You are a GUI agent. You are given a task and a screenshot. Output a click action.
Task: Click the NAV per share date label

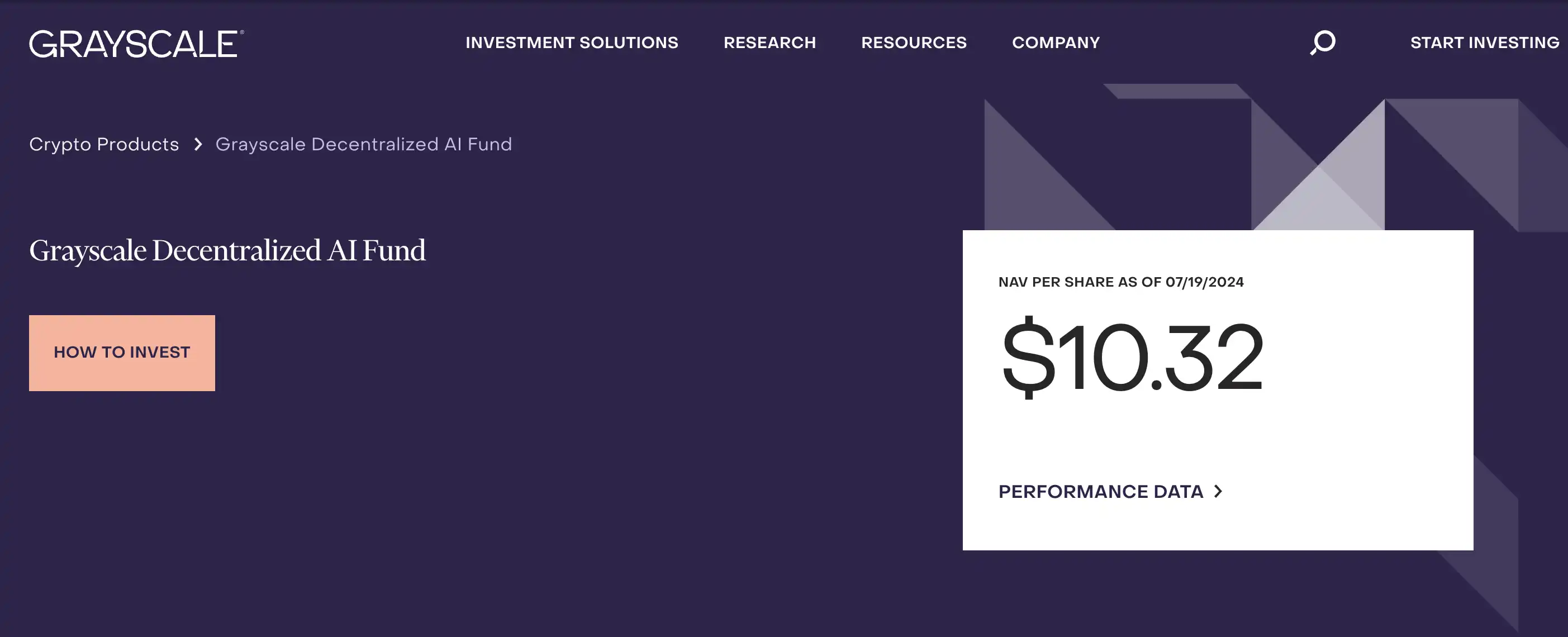1120,282
